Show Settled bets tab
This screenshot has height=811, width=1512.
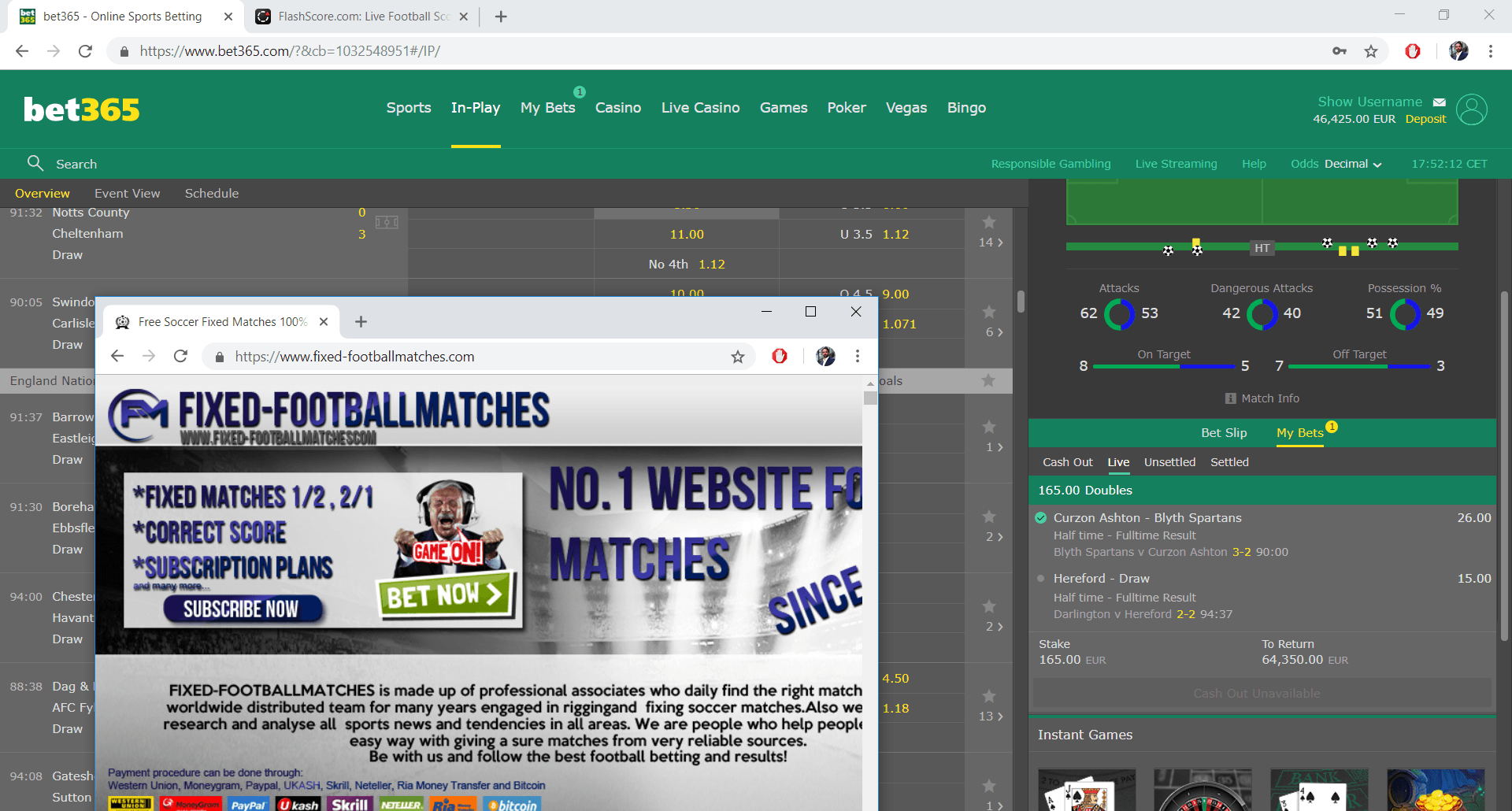point(1229,462)
